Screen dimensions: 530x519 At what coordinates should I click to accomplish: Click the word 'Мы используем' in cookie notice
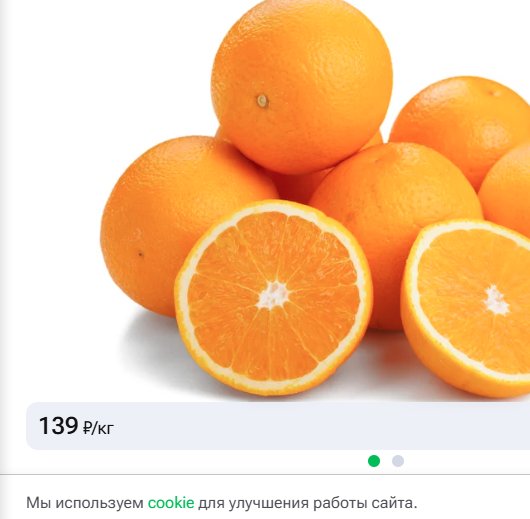[85, 503]
